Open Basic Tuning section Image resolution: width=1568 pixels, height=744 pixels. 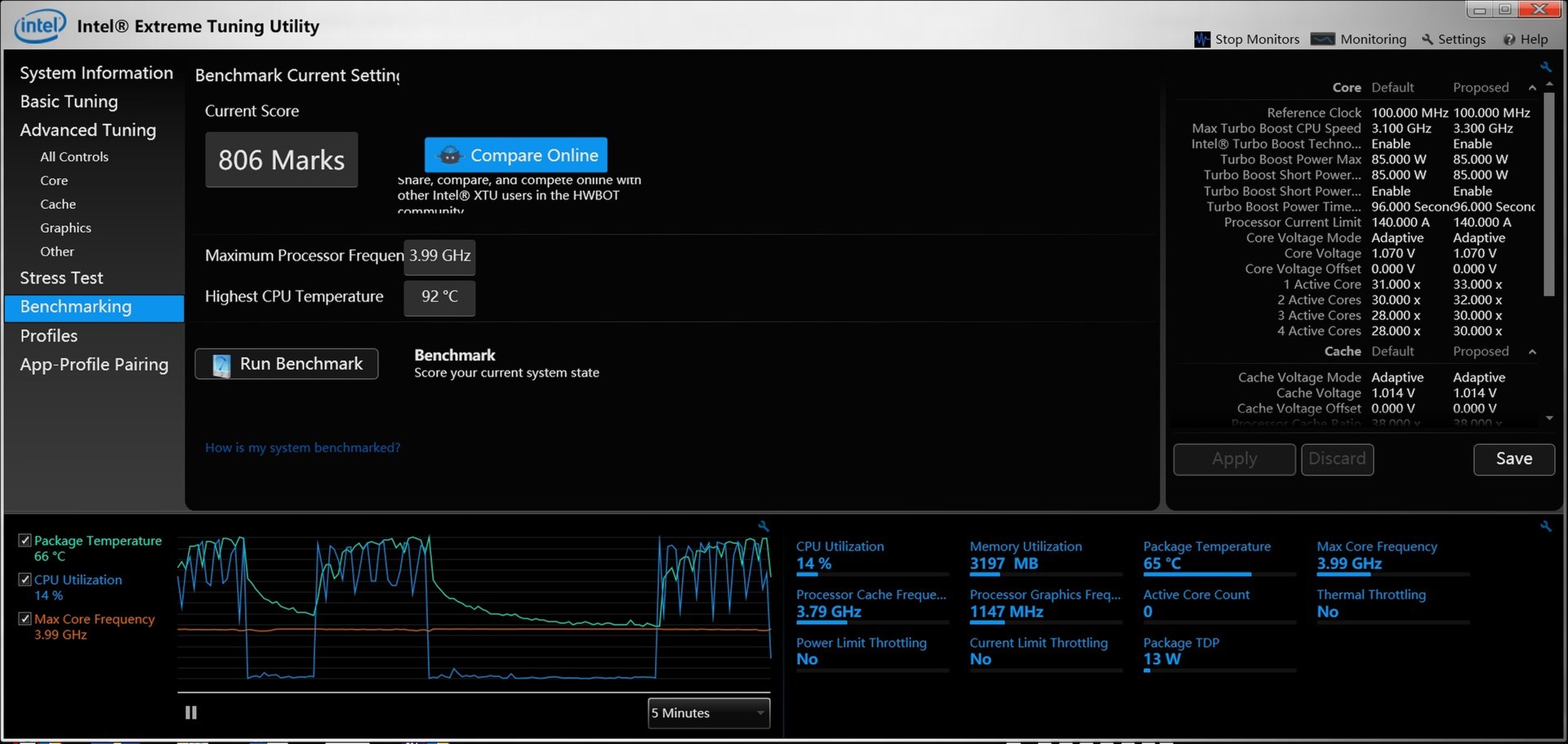click(x=69, y=101)
